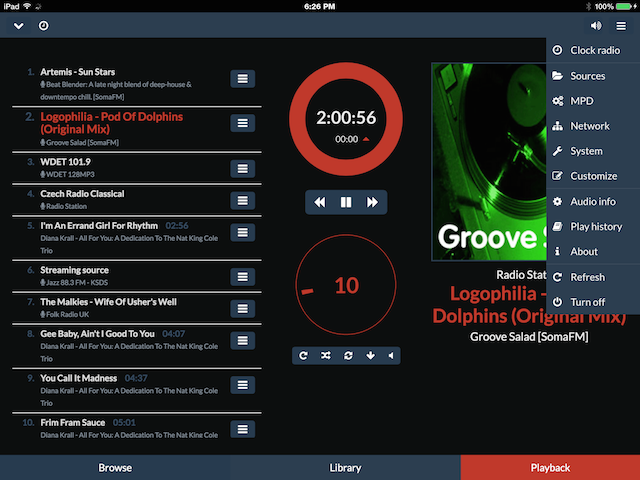This screenshot has height=480, width=640.
Task: Open Clock radio from the menu
Action: [593, 50]
